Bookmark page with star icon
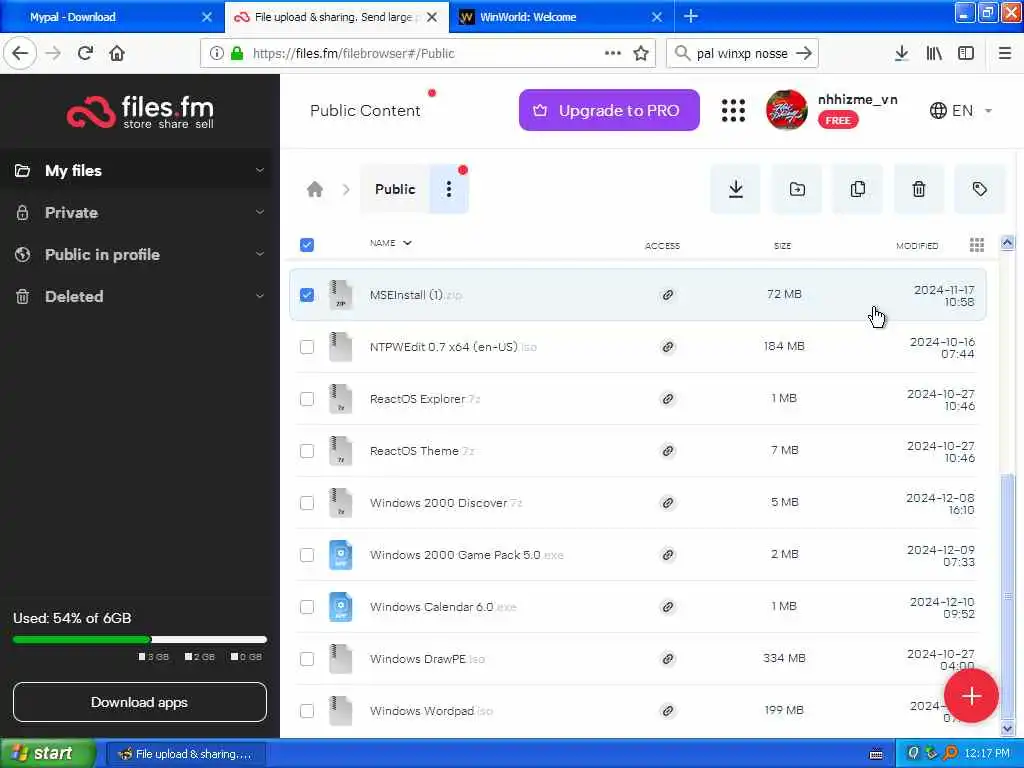Image resolution: width=1024 pixels, height=768 pixels. point(641,54)
